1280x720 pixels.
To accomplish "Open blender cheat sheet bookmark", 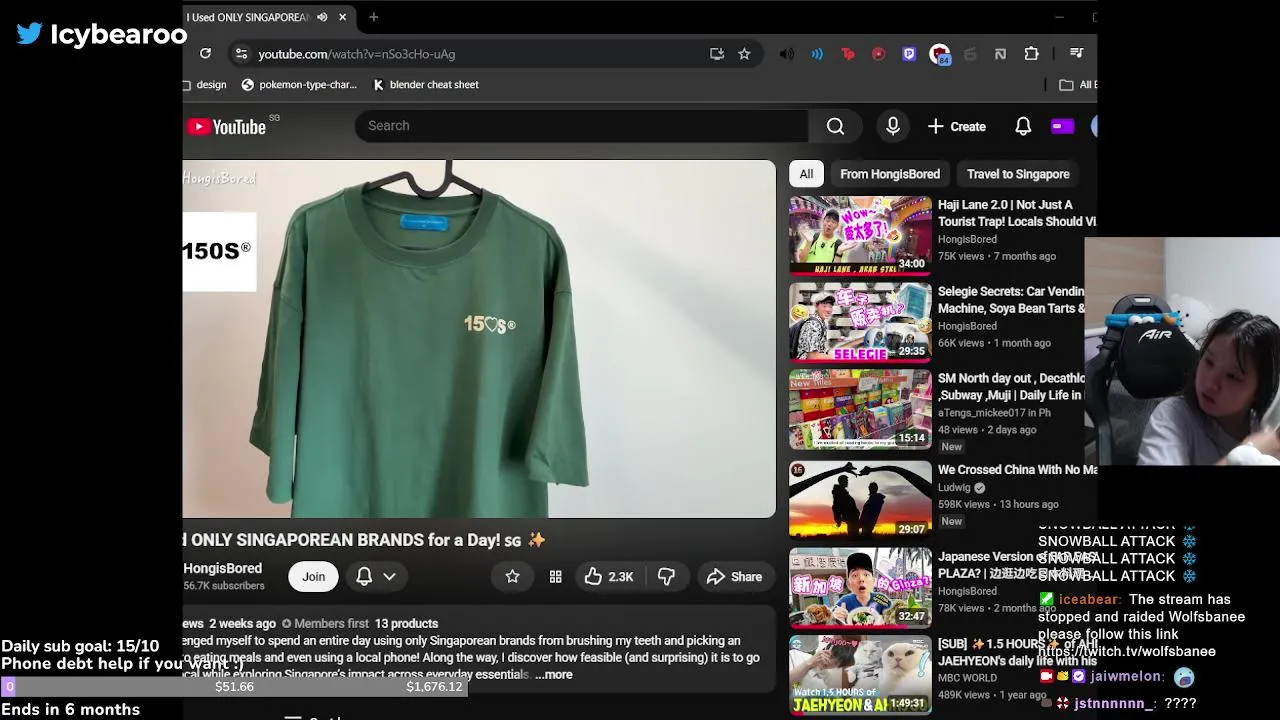I will tap(426, 85).
